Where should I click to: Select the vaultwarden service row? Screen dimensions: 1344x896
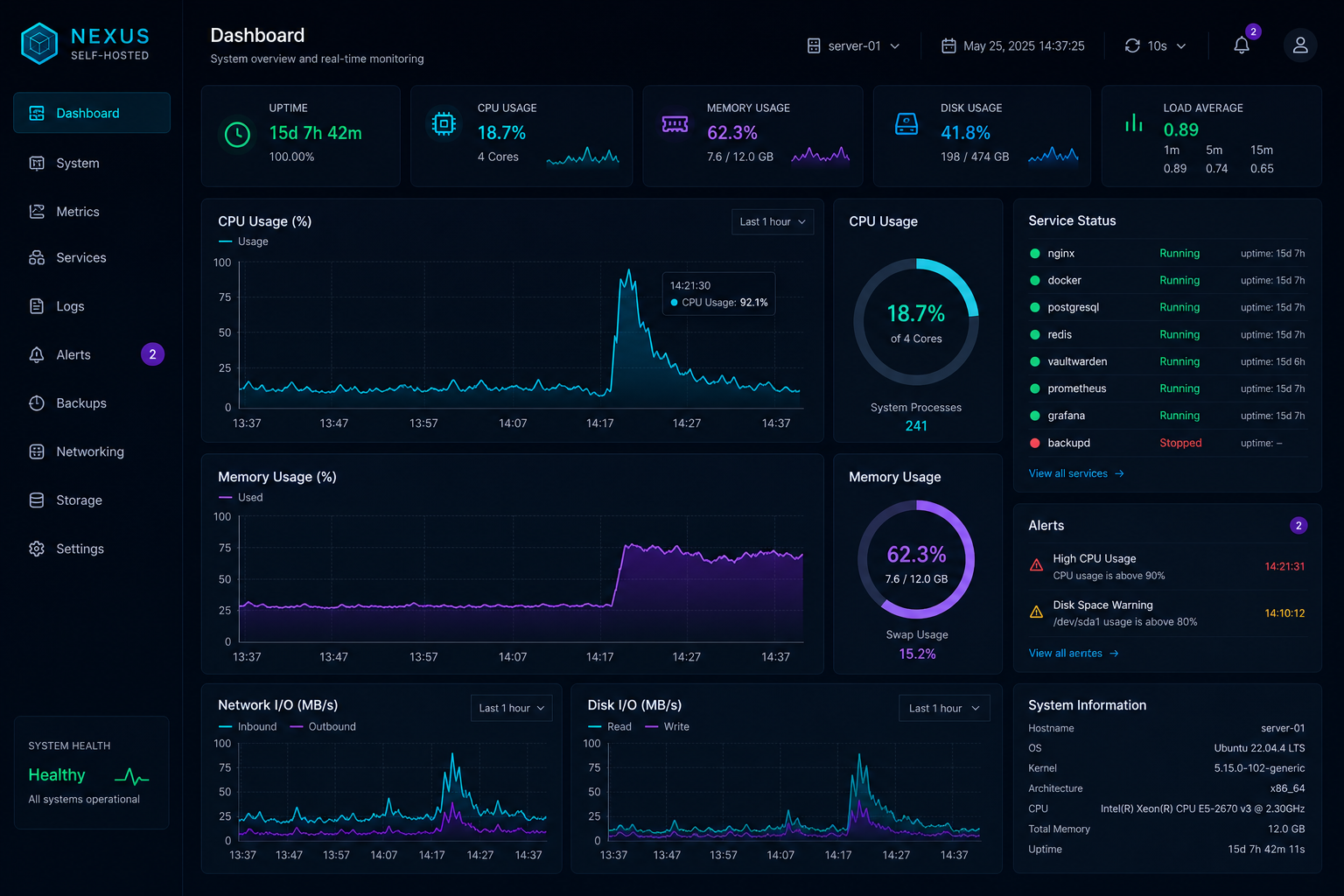pyautogui.click(x=1167, y=361)
